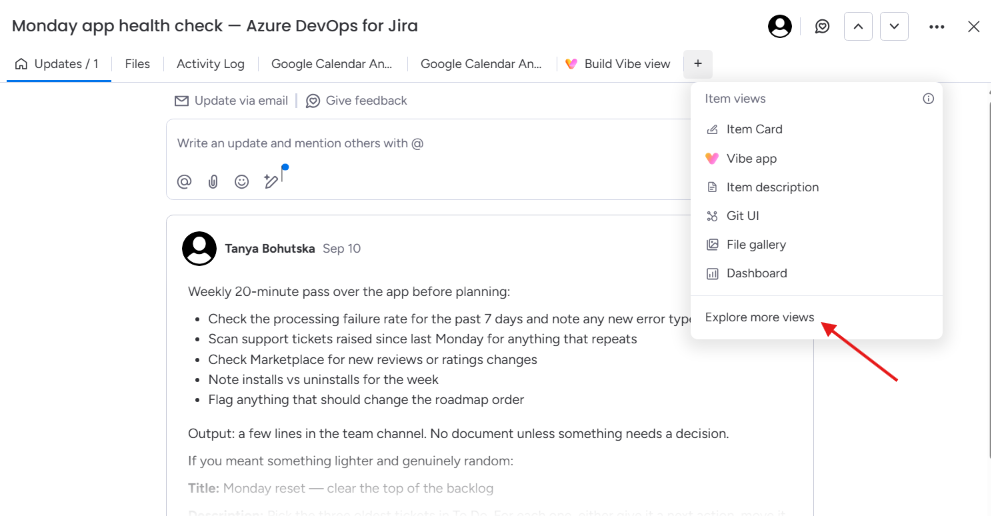Click the attach file paperclip icon
This screenshot has width=991, height=516.
coord(213,182)
